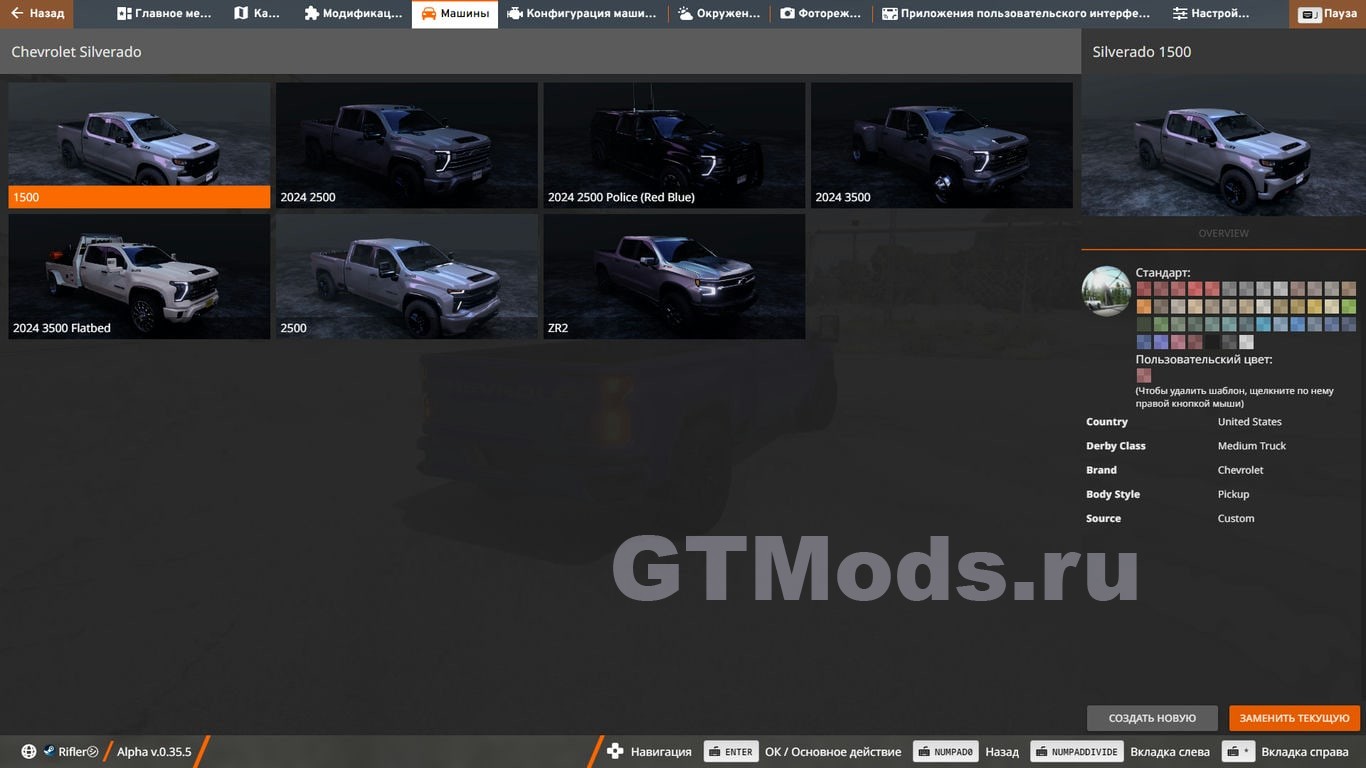Click the Пауза button
This screenshot has width=1366, height=768.
point(1328,14)
